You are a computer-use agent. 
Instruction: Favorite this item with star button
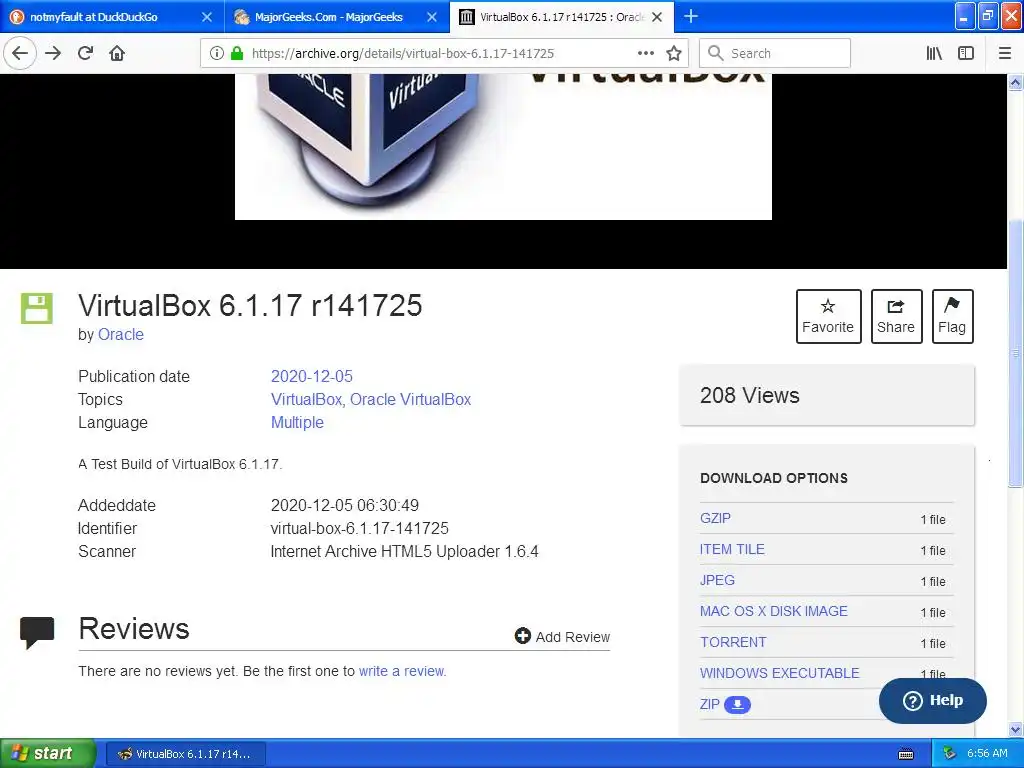tap(828, 316)
